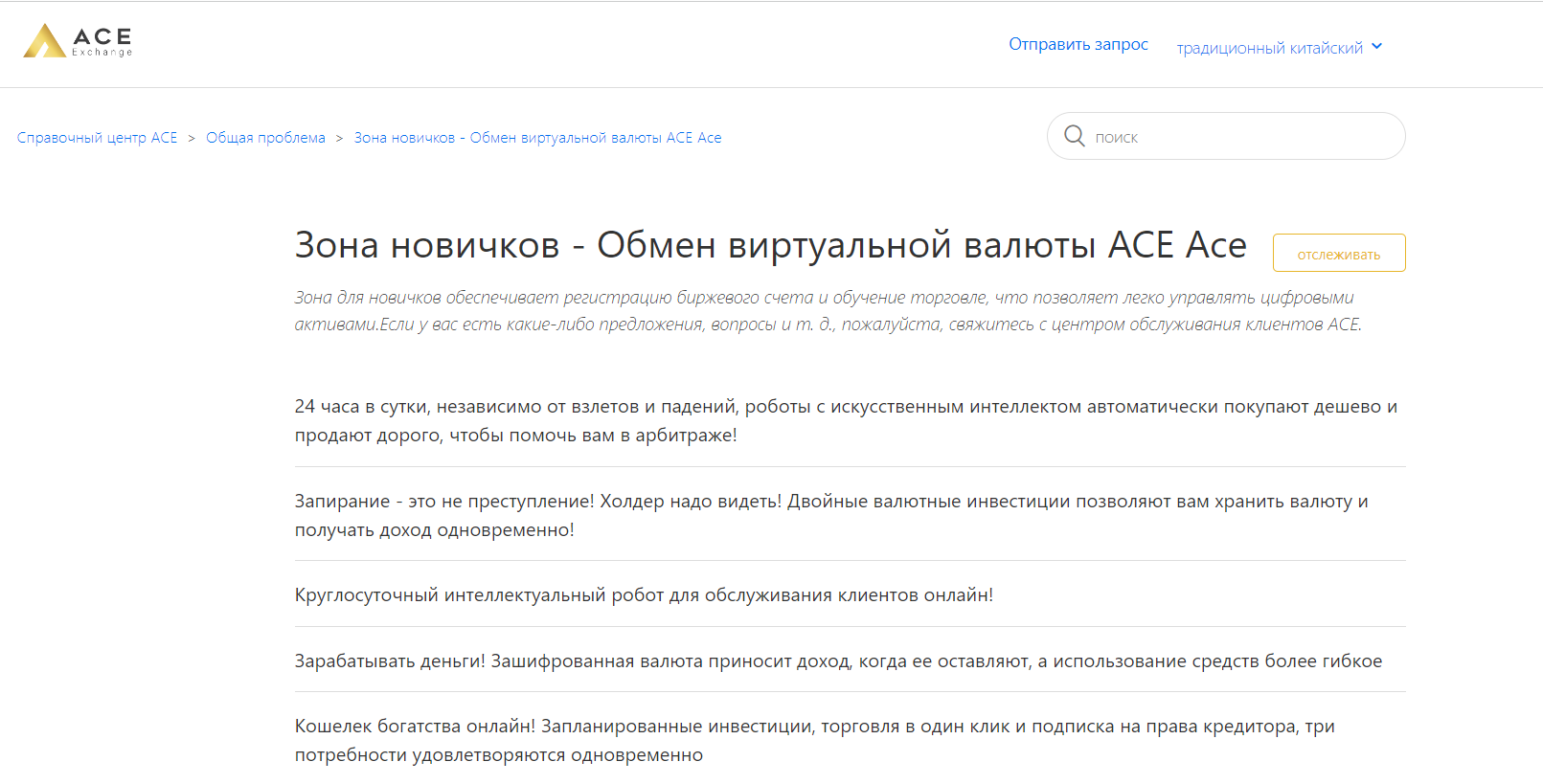Open the Запирание - это не преступление article

831,515
